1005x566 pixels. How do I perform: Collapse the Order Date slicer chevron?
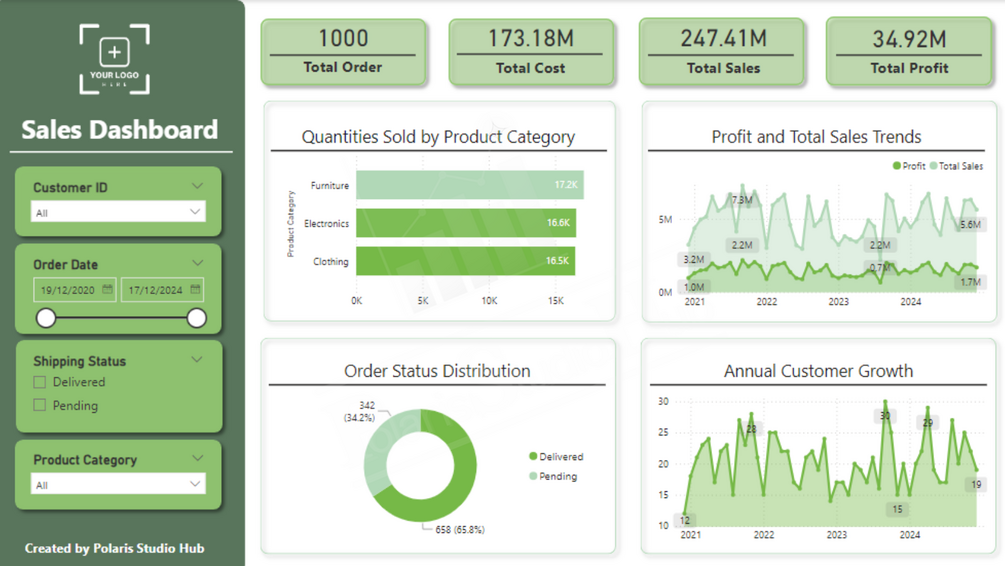click(x=197, y=263)
